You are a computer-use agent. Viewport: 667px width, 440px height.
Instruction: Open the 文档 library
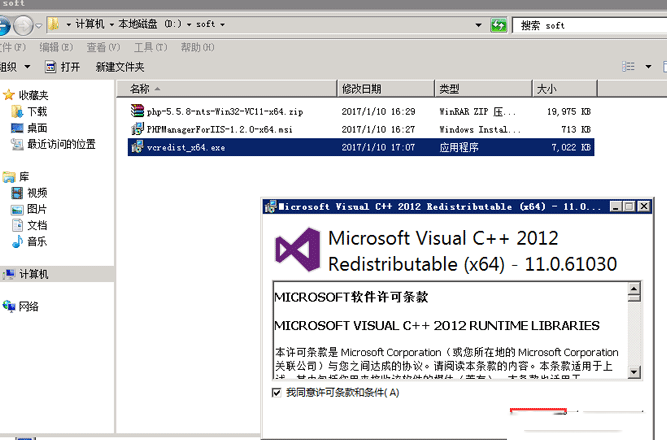[x=37, y=225]
